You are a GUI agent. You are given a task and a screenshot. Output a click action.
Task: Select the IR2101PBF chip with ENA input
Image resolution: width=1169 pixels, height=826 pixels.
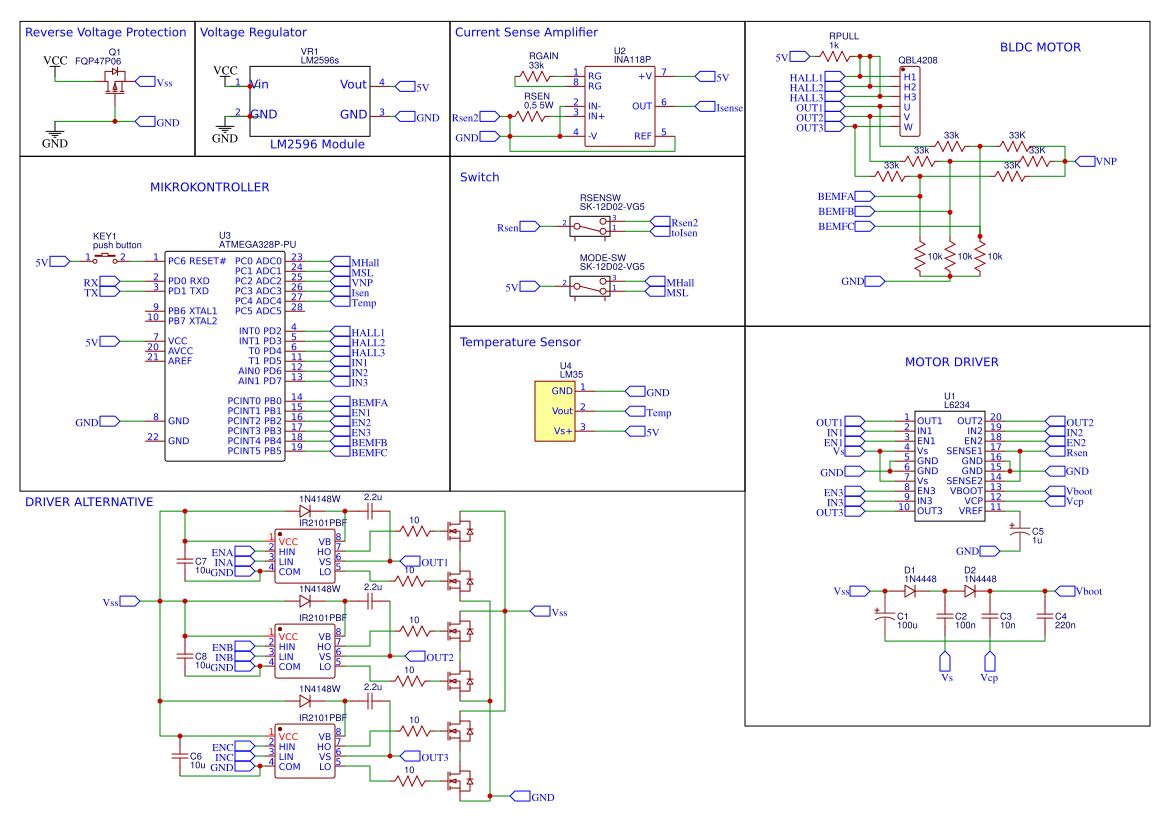tap(305, 557)
